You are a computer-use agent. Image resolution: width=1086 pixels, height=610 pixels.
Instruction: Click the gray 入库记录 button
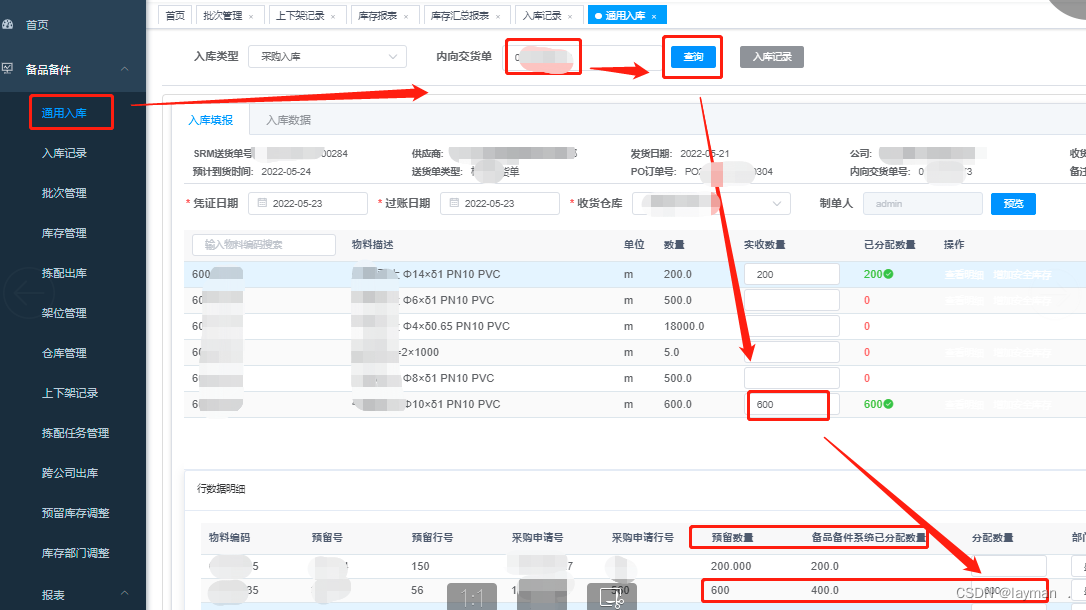pyautogui.click(x=772, y=57)
